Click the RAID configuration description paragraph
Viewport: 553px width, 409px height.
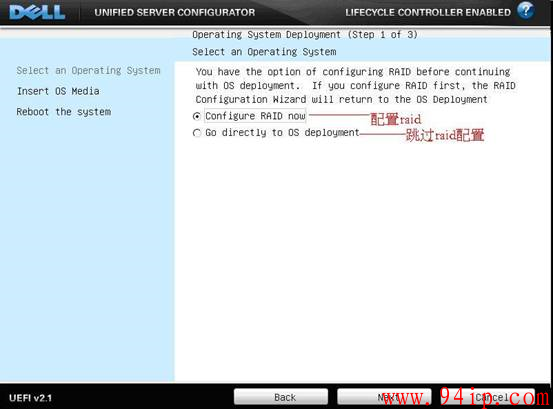click(x=356, y=86)
